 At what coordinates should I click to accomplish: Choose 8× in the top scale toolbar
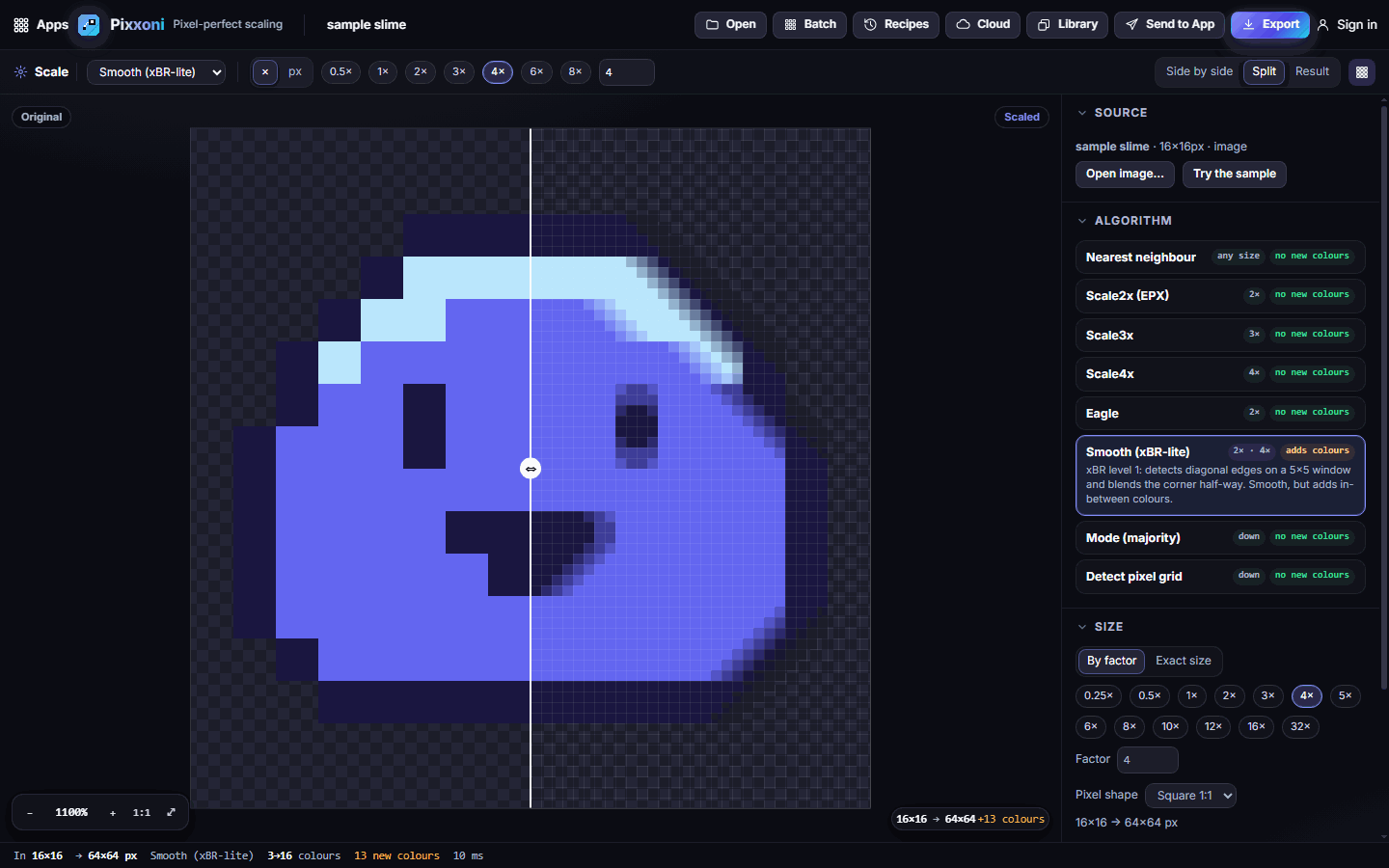point(575,71)
